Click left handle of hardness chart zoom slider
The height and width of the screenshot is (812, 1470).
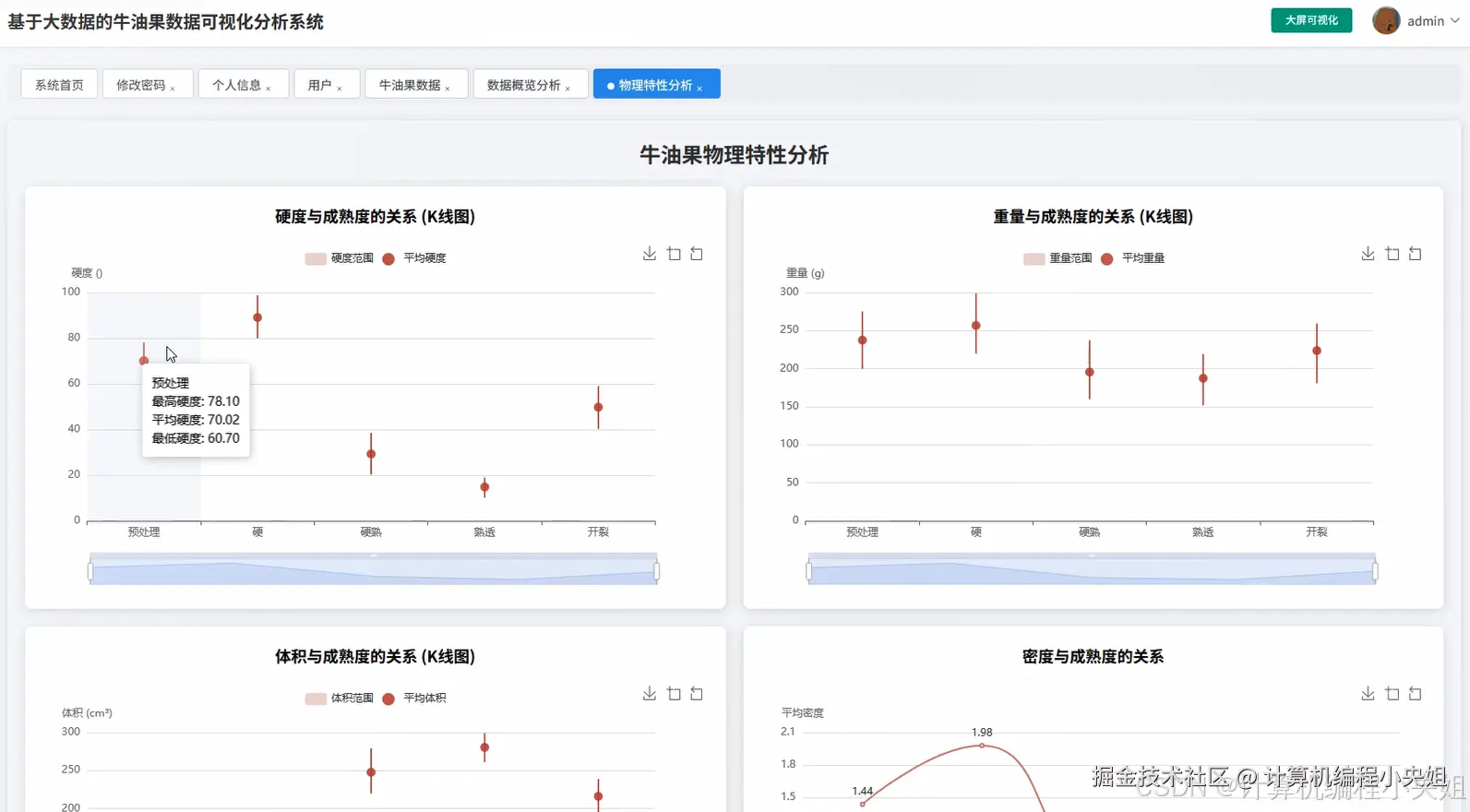coord(90,571)
